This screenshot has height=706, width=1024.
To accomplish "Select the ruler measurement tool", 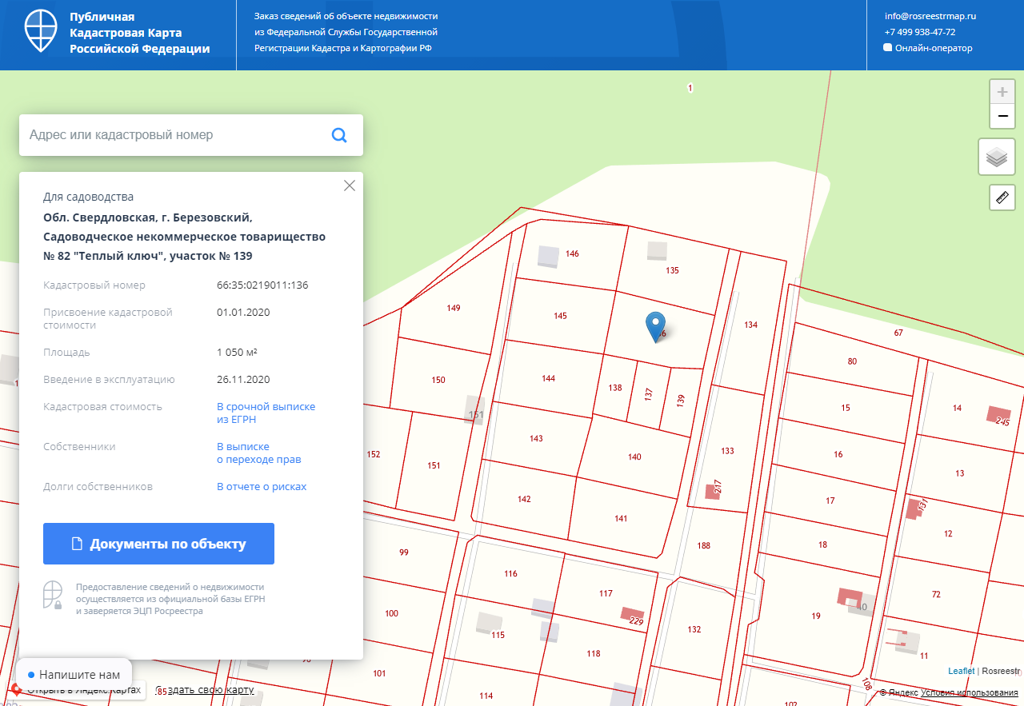I will (1002, 197).
